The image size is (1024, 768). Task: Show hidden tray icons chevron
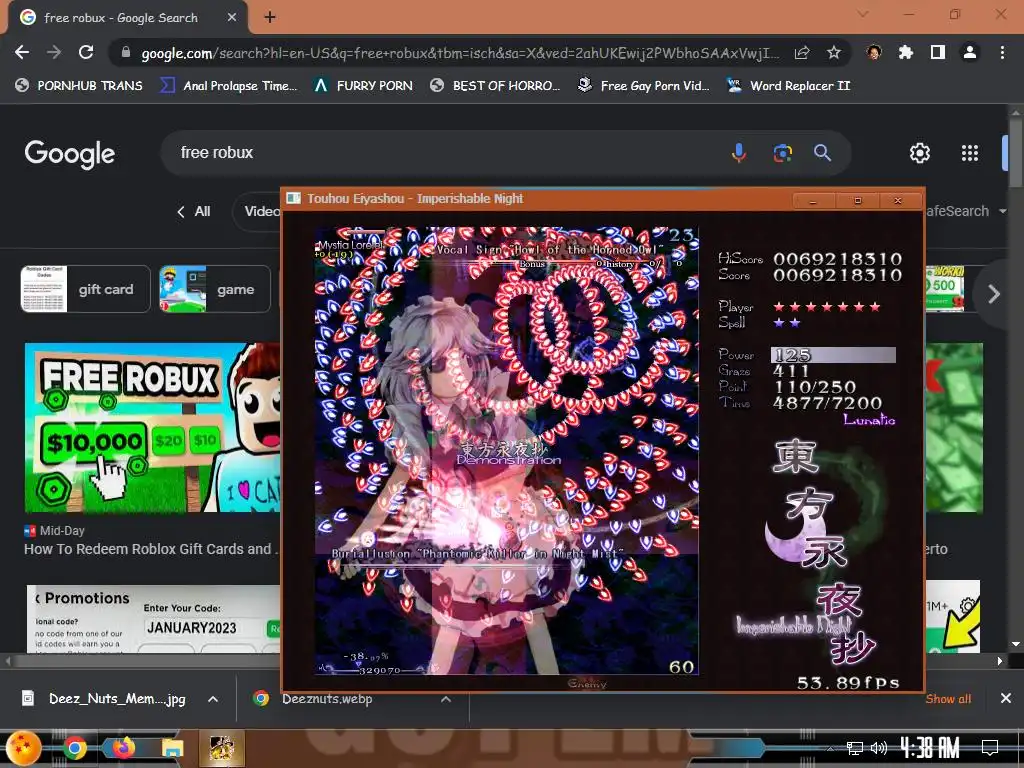[x=831, y=749]
